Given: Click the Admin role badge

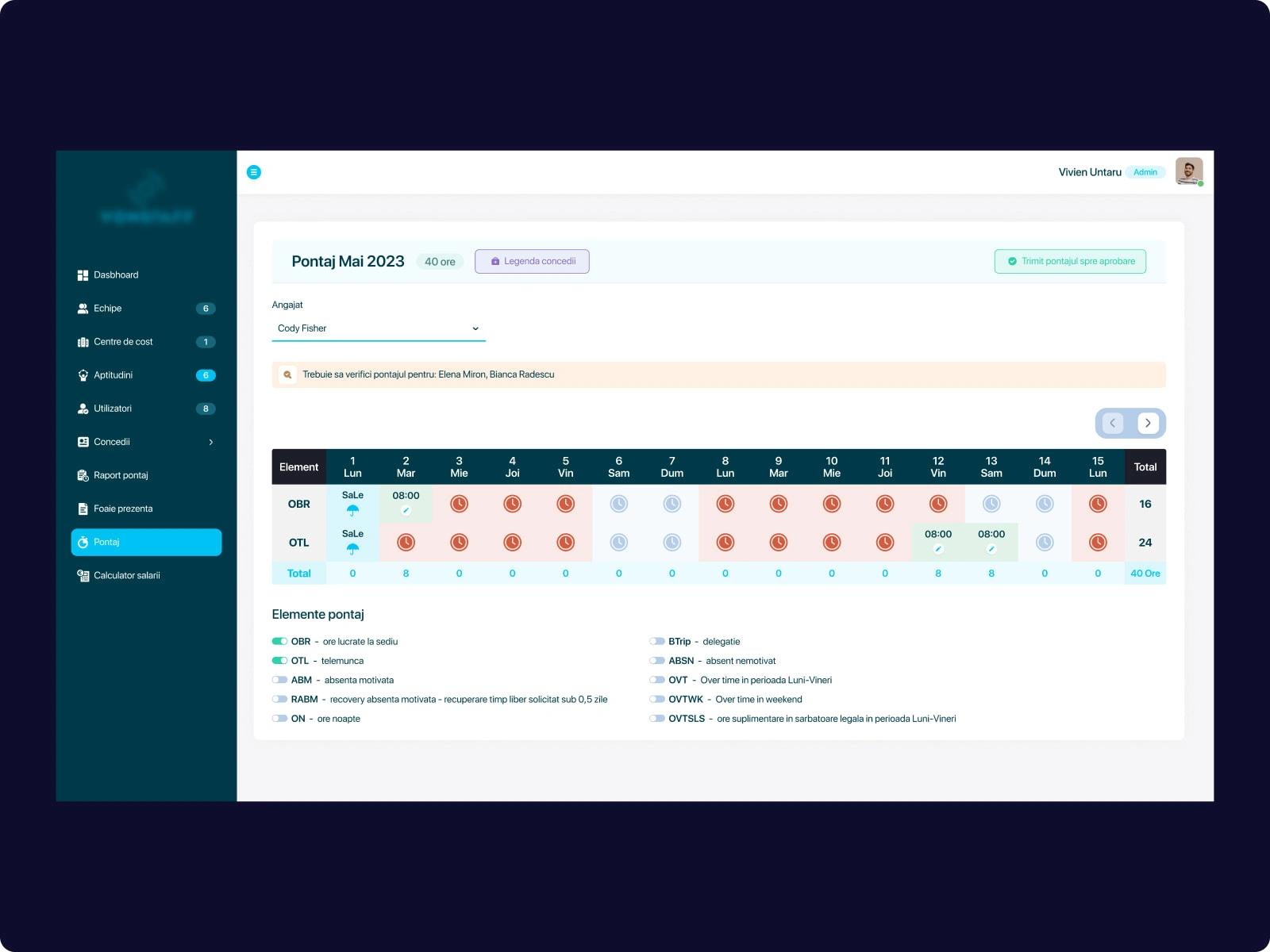Looking at the screenshot, I should [1145, 172].
